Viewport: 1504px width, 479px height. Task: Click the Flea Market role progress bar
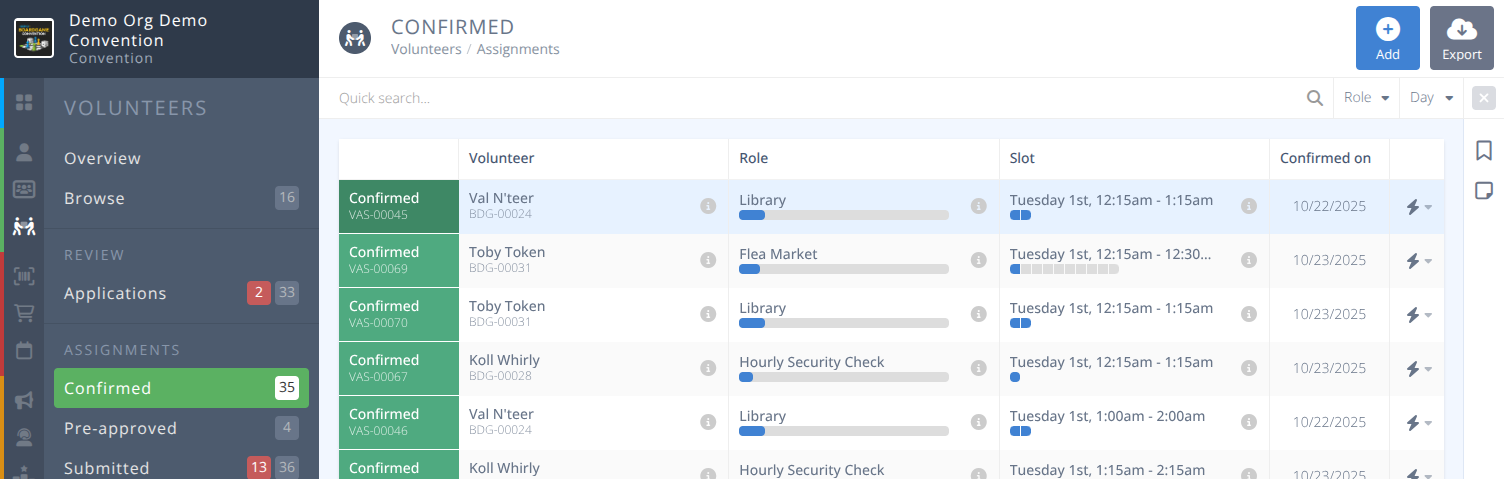[x=843, y=269]
